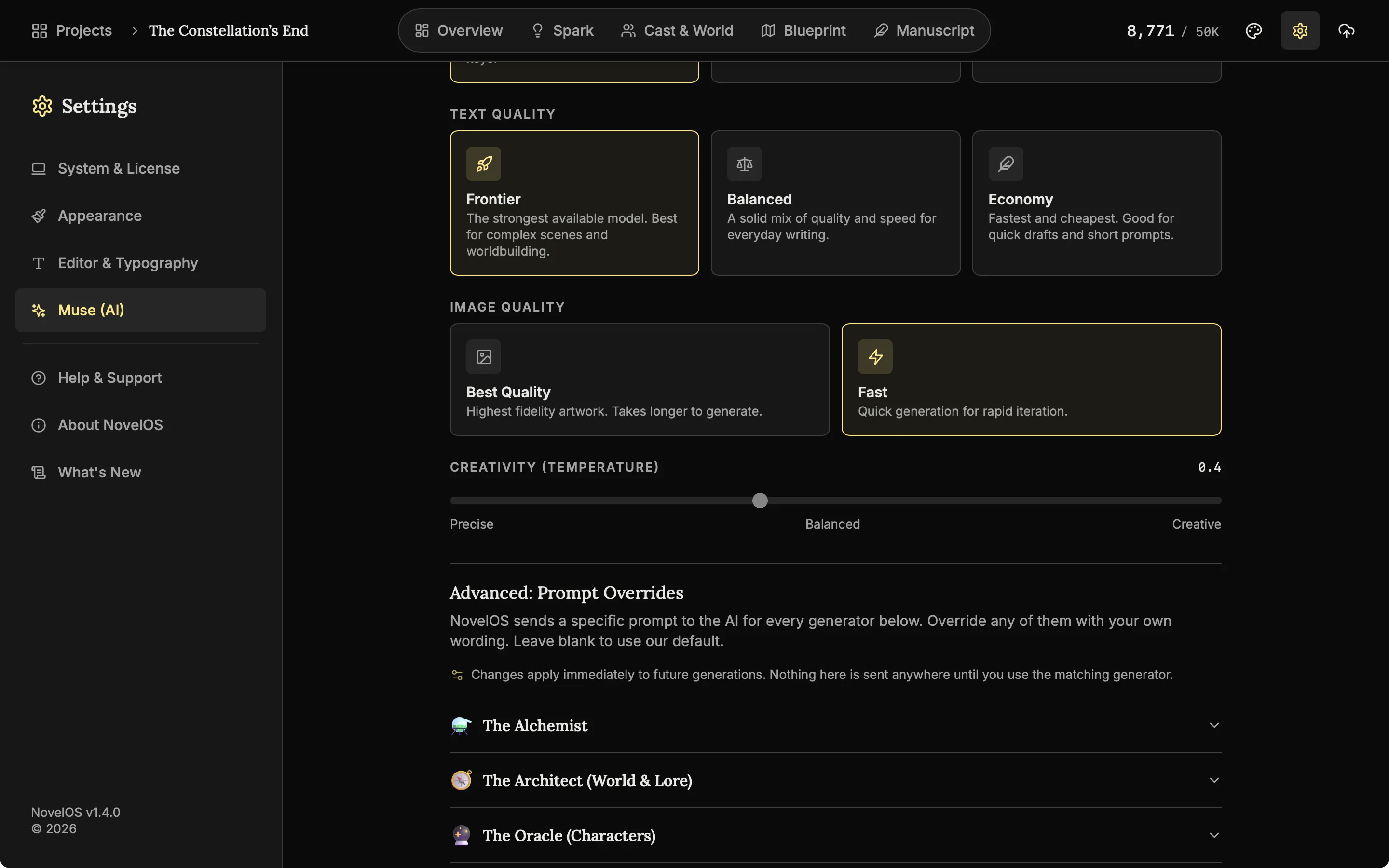The width and height of the screenshot is (1389, 868).
Task: Expand The Architect (World & Lore) section
Action: (836, 780)
